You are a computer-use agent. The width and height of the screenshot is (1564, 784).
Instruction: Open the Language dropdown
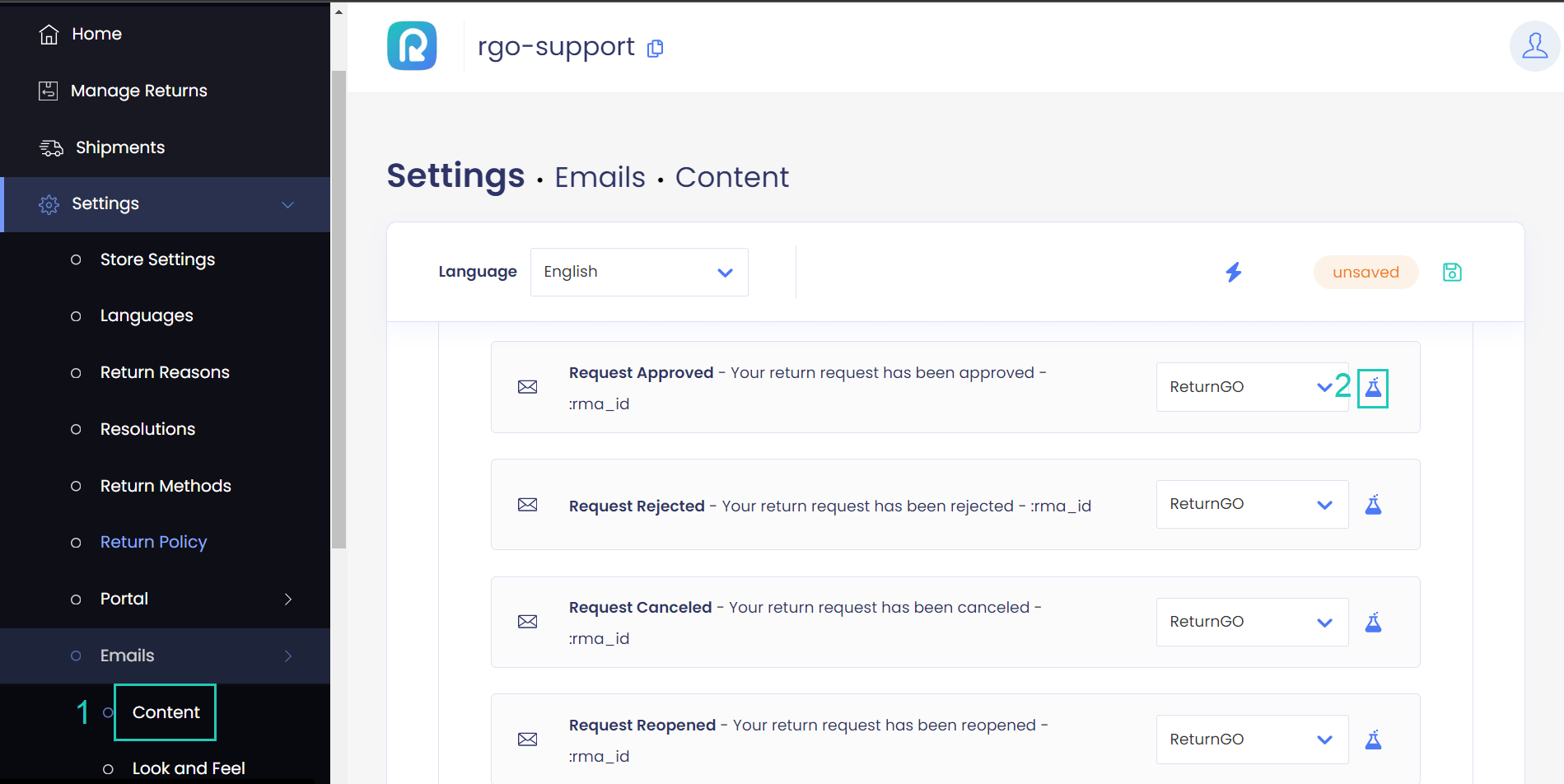click(639, 272)
